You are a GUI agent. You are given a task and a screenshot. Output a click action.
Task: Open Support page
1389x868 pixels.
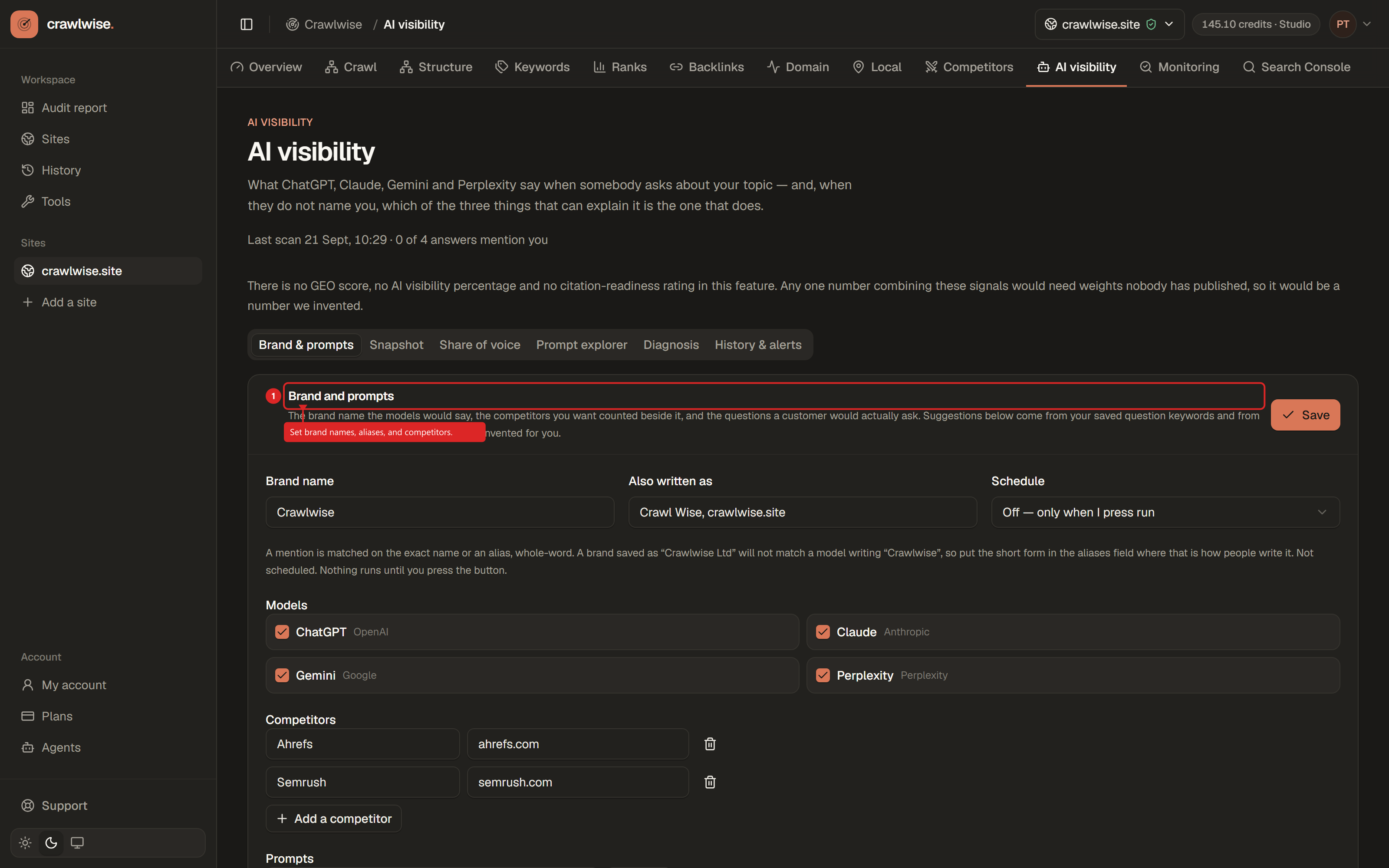click(x=108, y=806)
